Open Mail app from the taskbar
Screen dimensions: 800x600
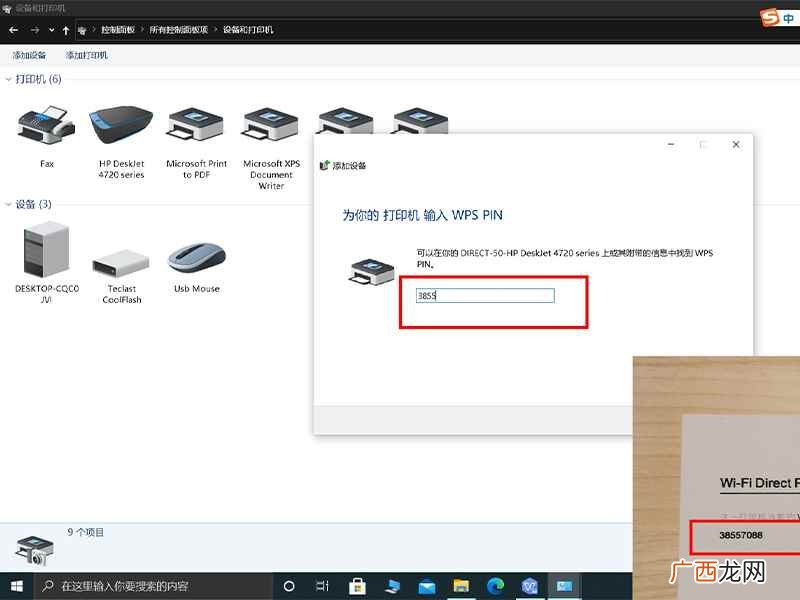427,586
